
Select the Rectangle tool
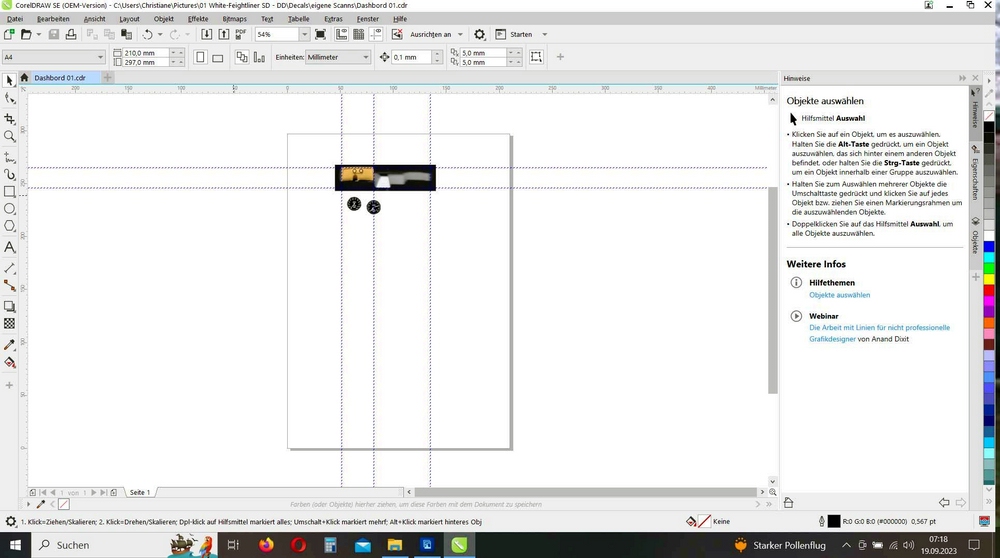click(x=10, y=191)
